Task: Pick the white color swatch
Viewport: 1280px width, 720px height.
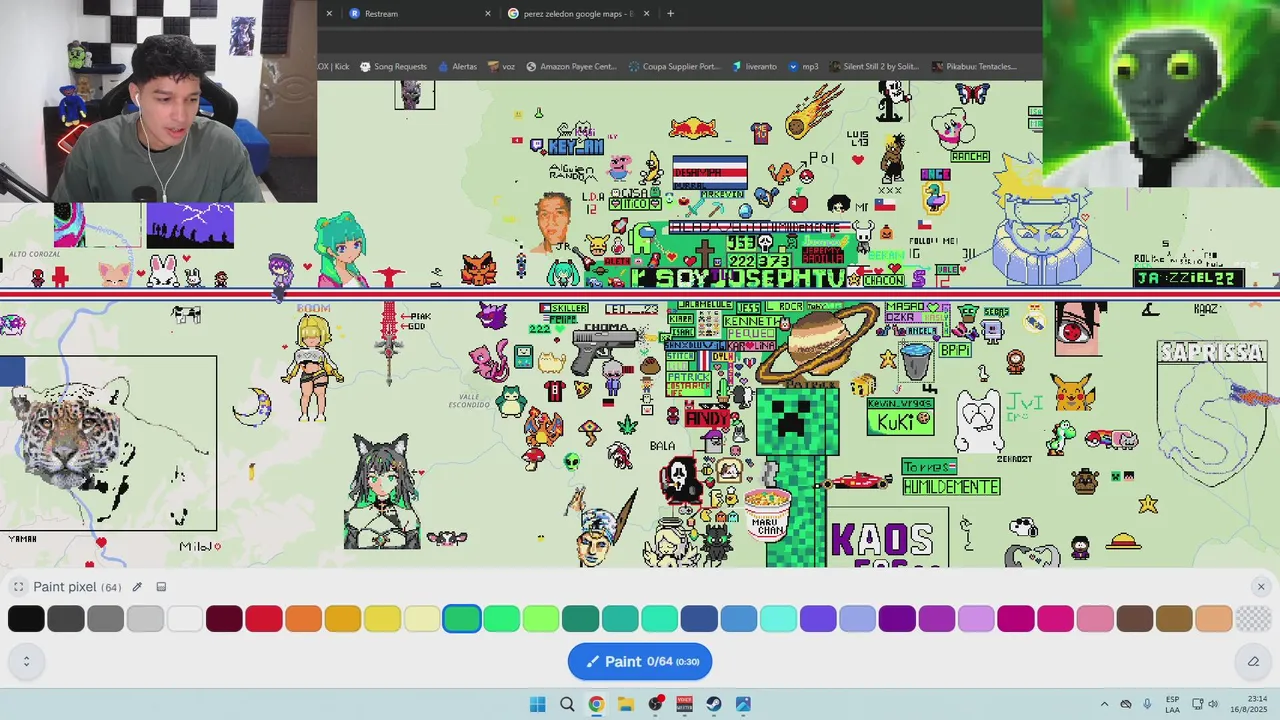Action: pyautogui.click(x=185, y=619)
